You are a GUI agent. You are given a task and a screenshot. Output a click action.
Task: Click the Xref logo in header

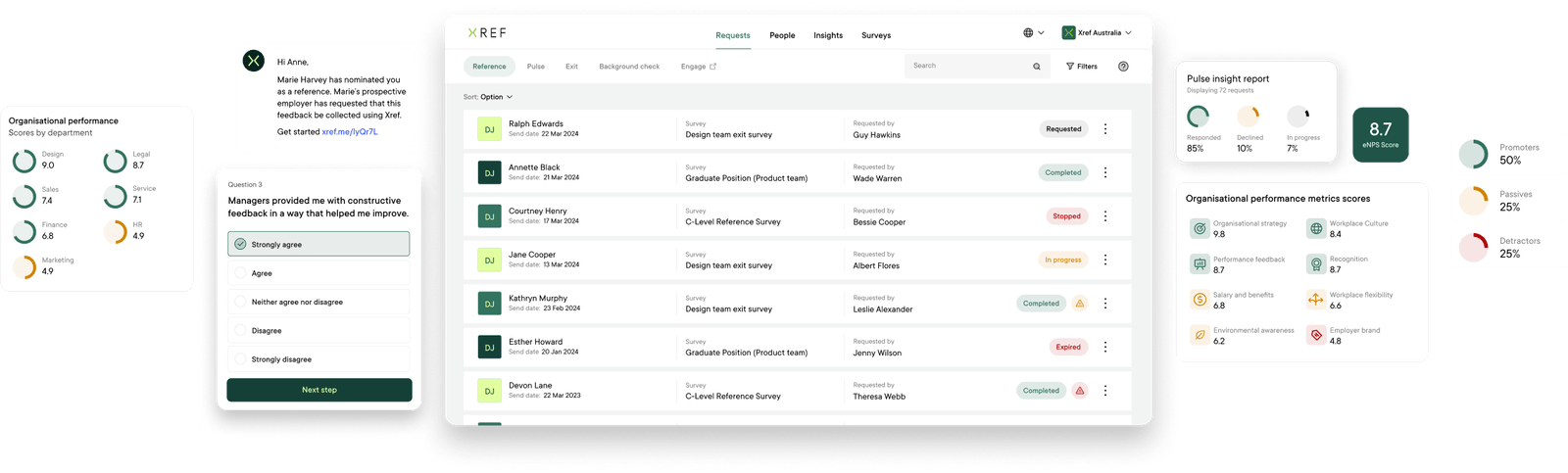click(487, 33)
